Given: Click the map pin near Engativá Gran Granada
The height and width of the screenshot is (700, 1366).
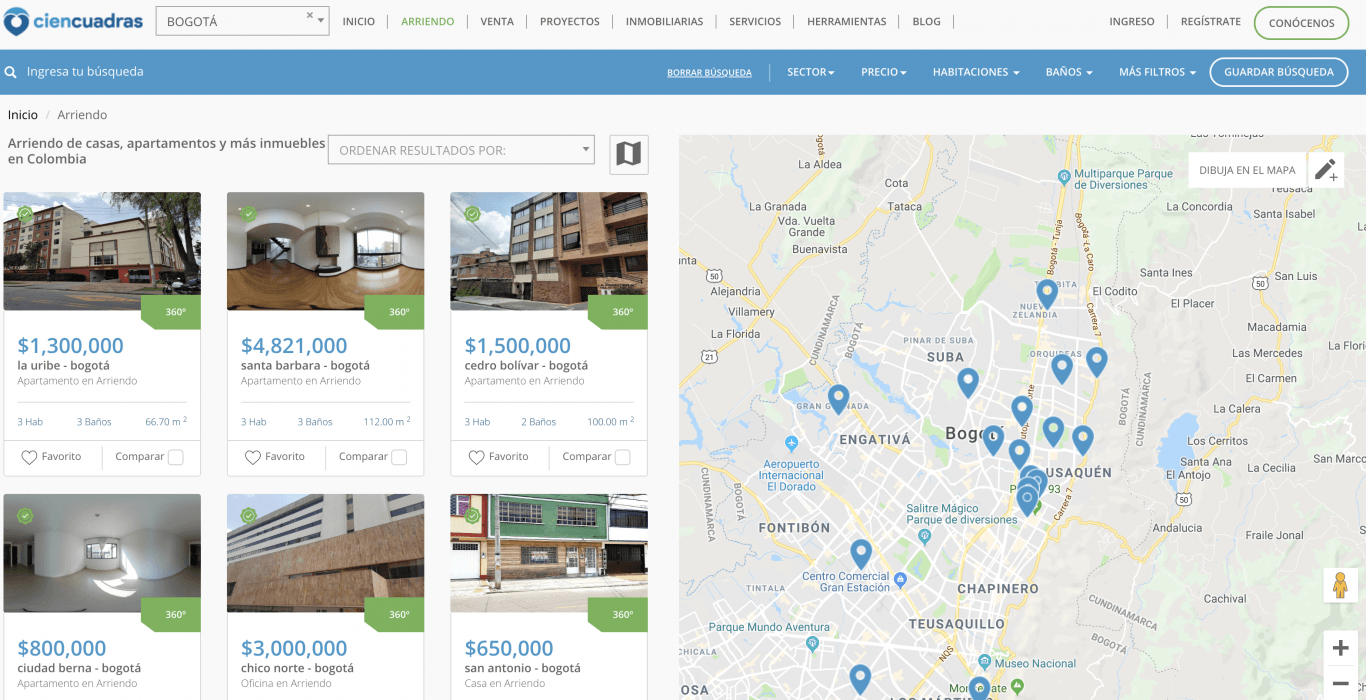Looking at the screenshot, I should 838,398.
